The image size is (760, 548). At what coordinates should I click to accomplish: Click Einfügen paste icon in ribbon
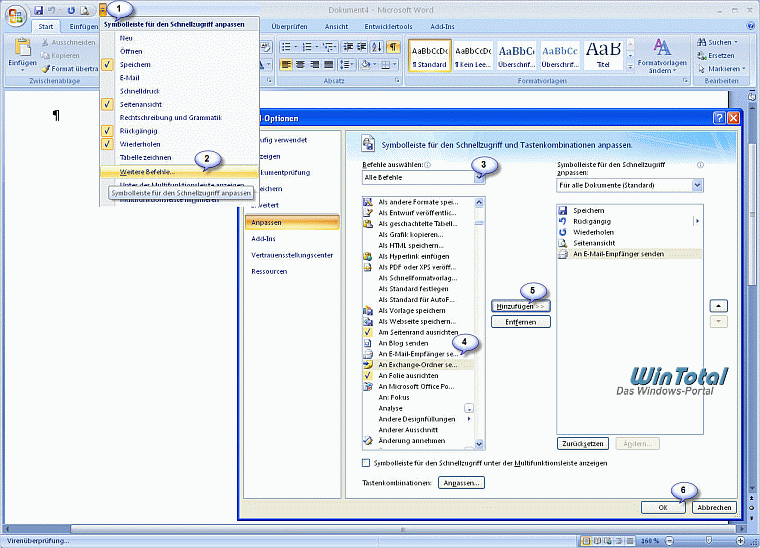pyautogui.click(x=21, y=52)
